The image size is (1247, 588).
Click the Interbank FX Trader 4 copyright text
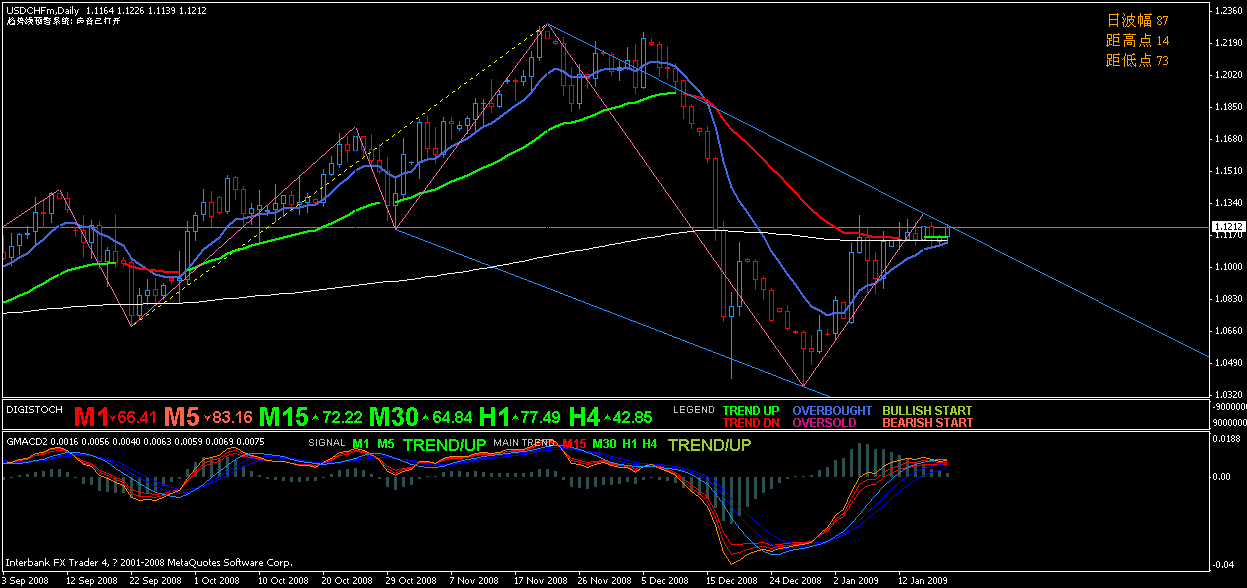(x=149, y=563)
